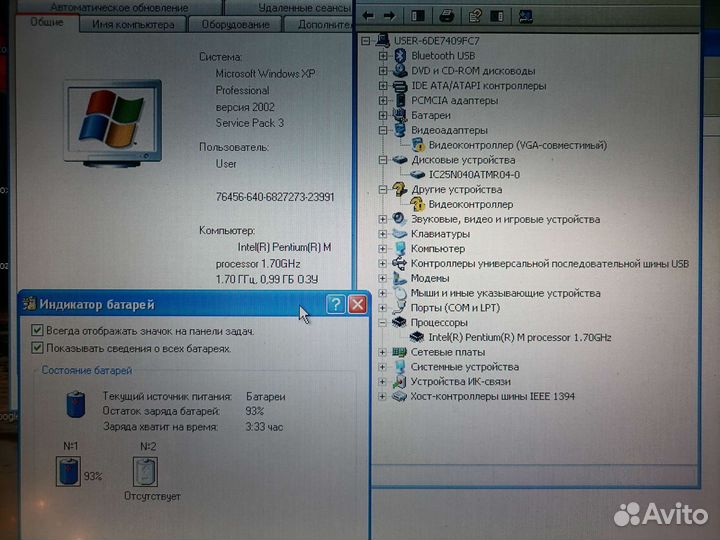The height and width of the screenshot is (540, 720).
Task: Click the Модемы category icon
Action: tap(399, 278)
